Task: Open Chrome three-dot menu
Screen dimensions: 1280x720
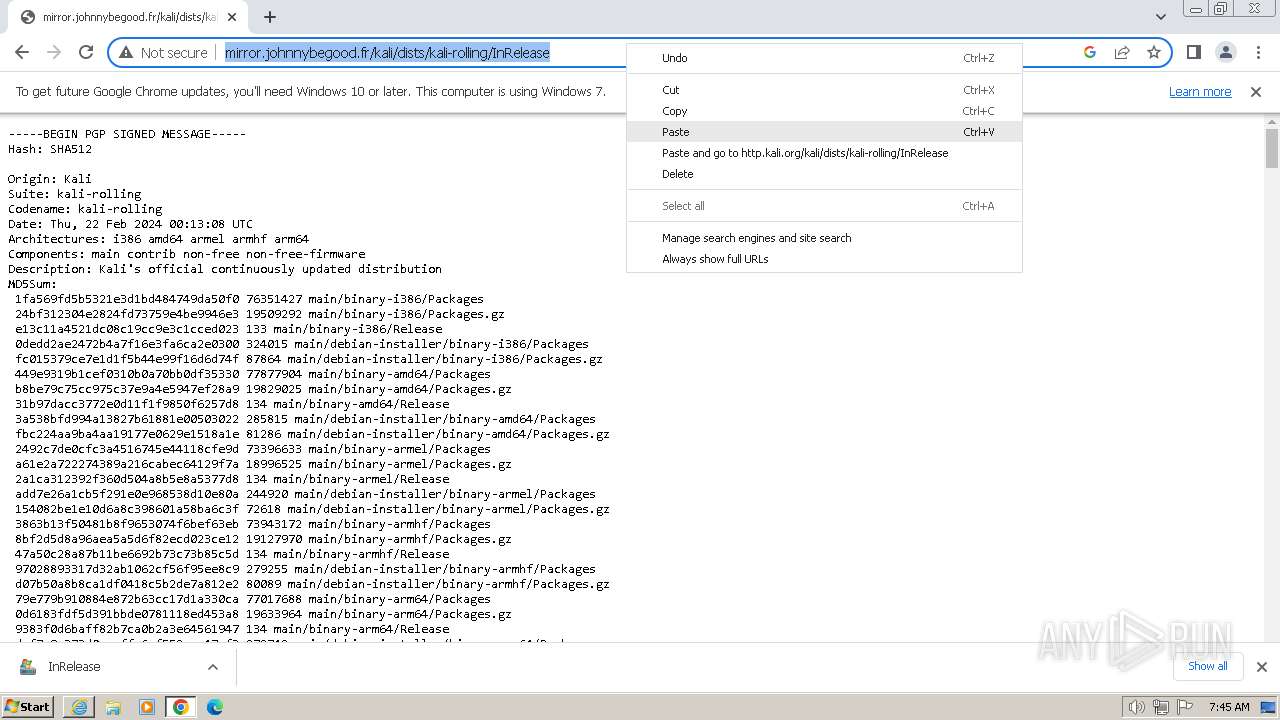Action: coord(1258,52)
